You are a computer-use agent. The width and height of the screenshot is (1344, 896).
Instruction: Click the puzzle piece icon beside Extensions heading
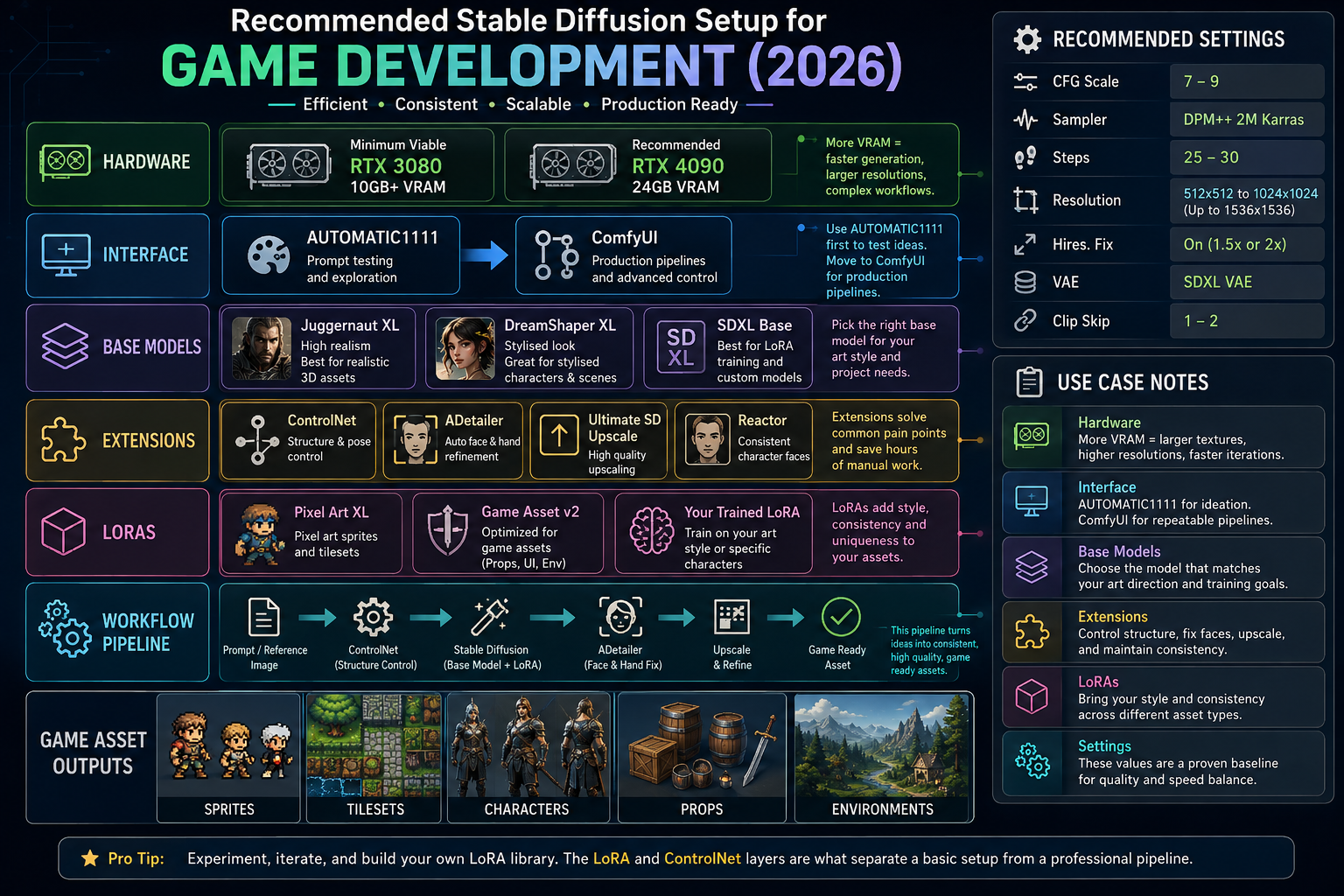click(63, 440)
